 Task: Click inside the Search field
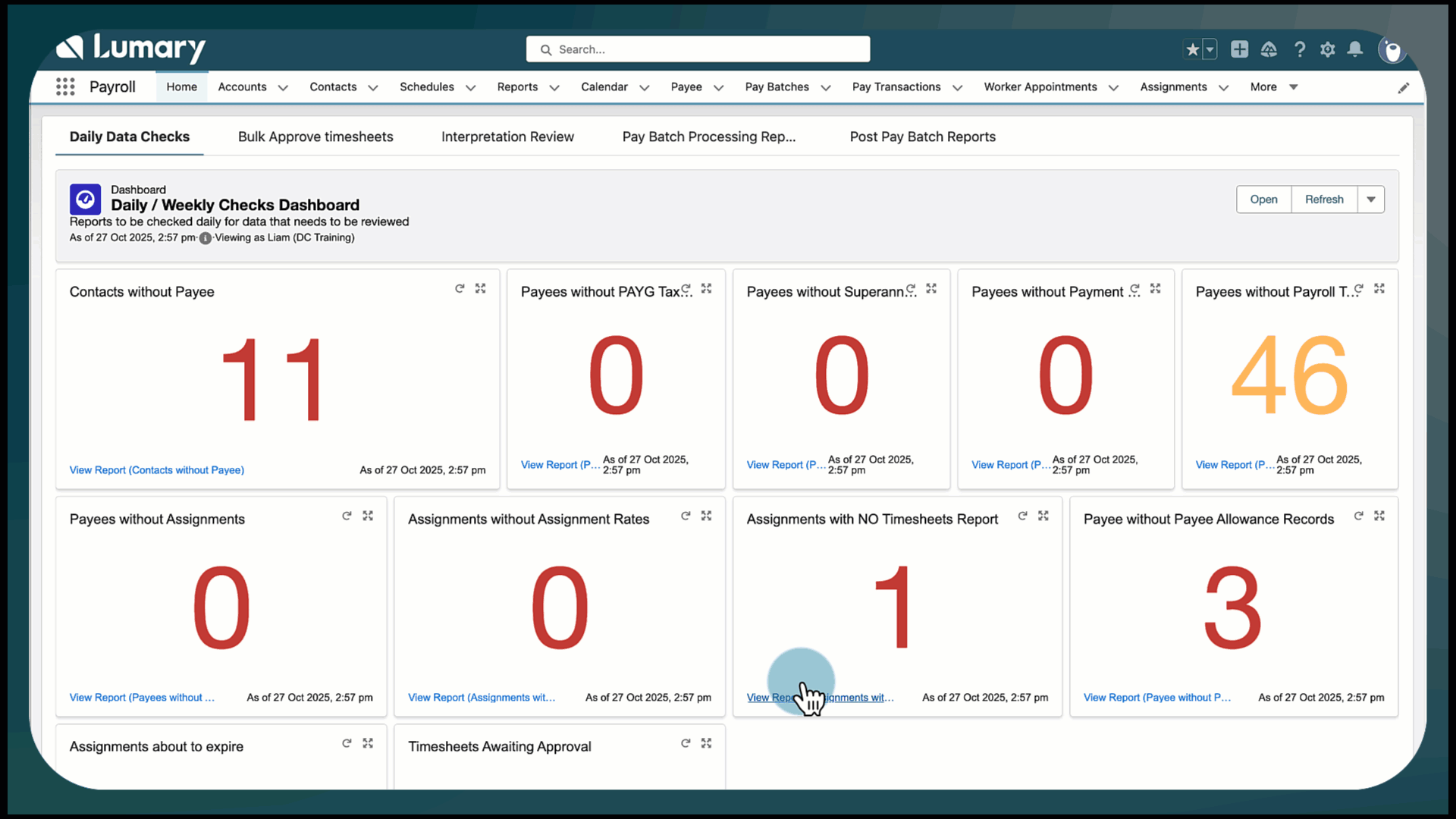coord(698,49)
